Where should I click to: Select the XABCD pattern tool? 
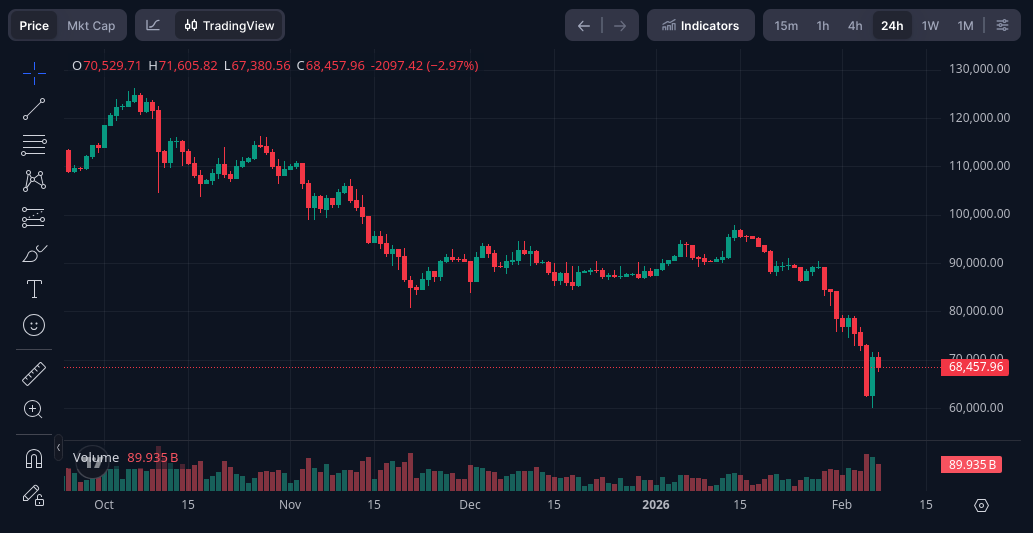[x=34, y=181]
